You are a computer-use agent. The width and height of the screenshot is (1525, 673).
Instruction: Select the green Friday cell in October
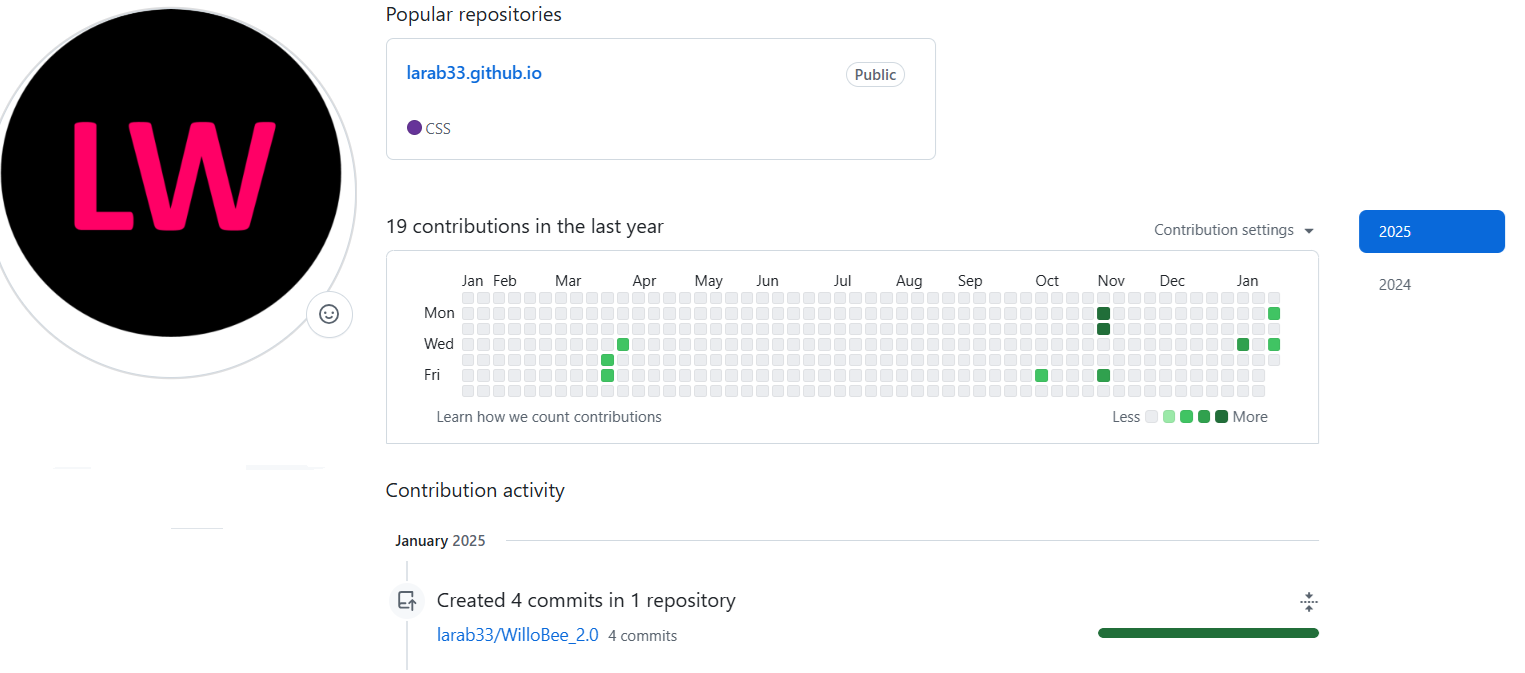[x=1041, y=375]
